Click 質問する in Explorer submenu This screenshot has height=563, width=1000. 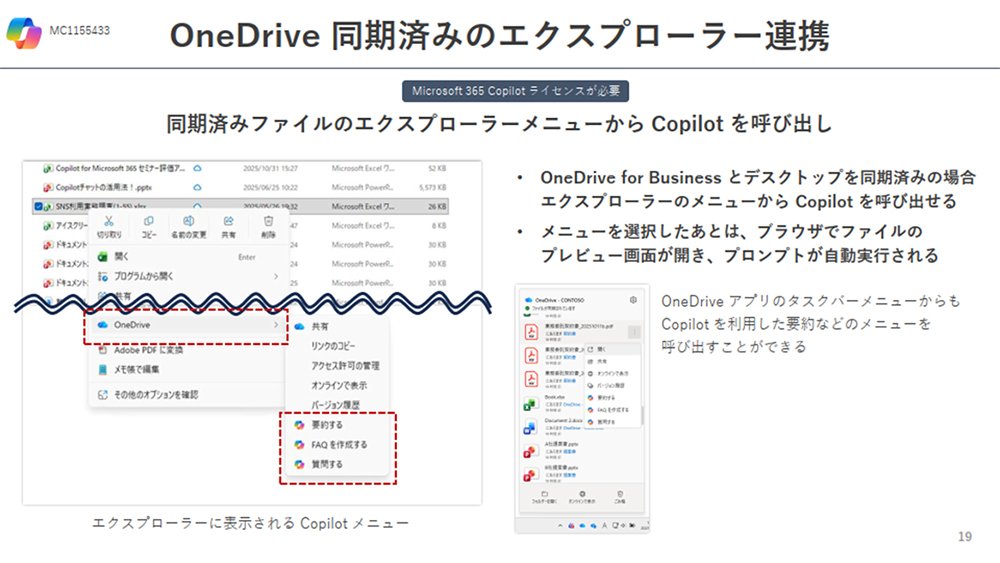click(337, 464)
